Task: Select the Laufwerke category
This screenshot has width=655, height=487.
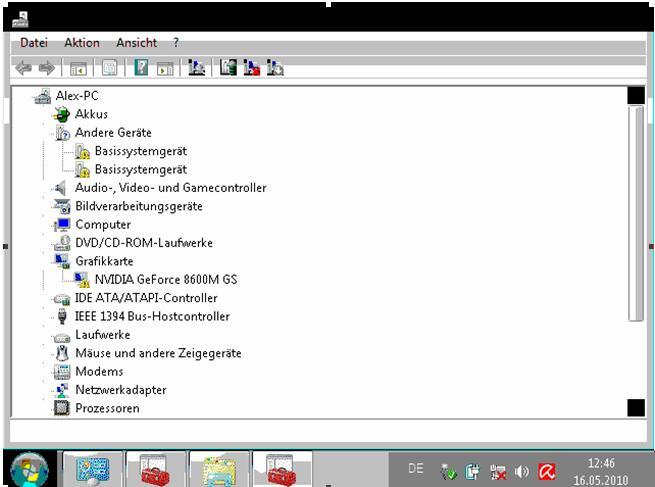Action: click(102, 335)
